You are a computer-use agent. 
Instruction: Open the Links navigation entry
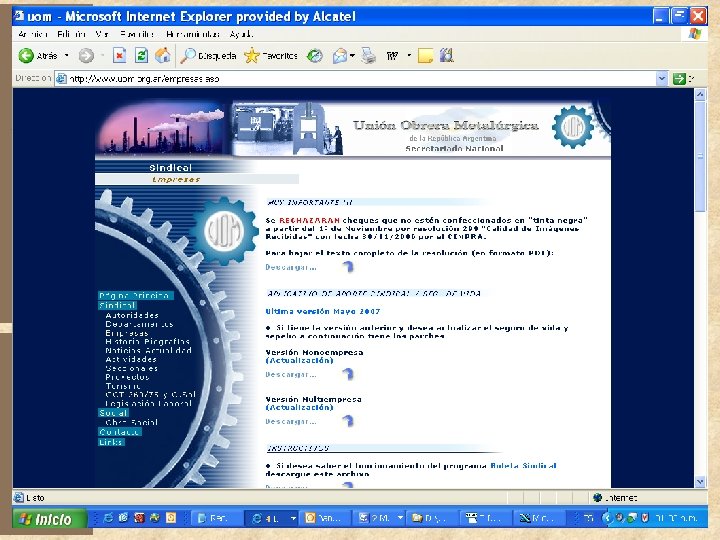click(x=111, y=442)
